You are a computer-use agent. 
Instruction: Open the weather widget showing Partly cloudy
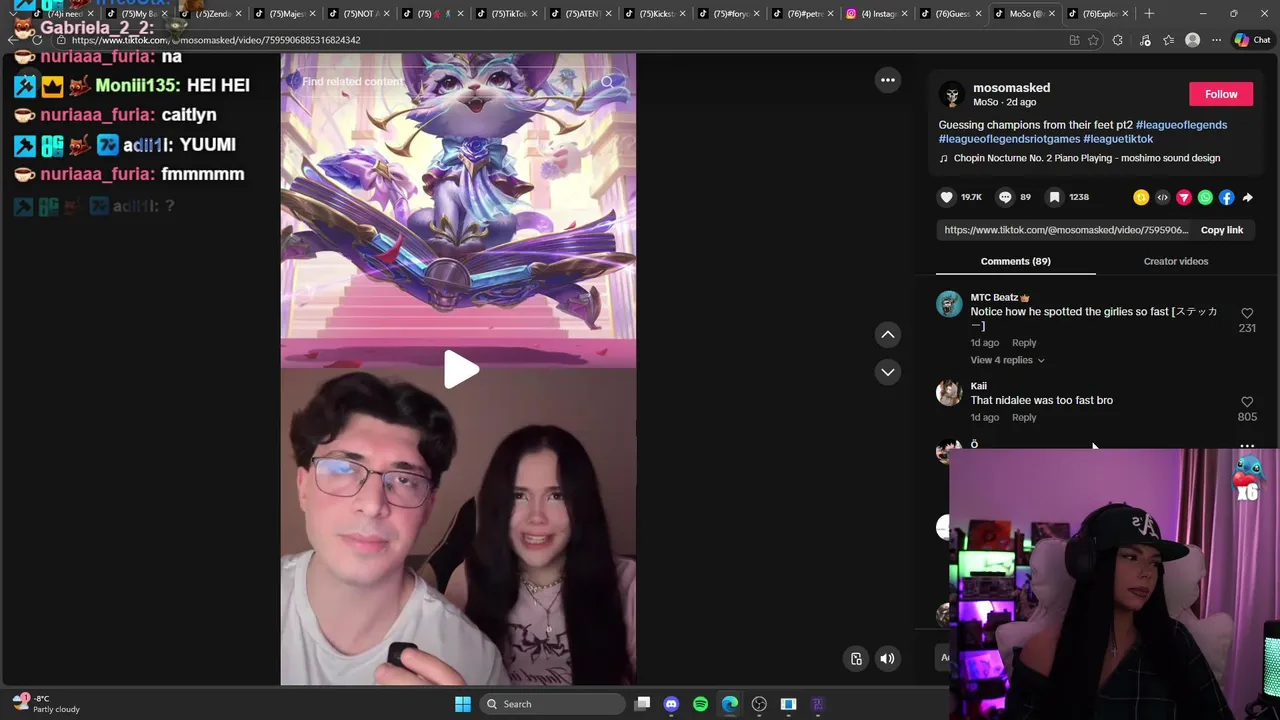(46, 704)
